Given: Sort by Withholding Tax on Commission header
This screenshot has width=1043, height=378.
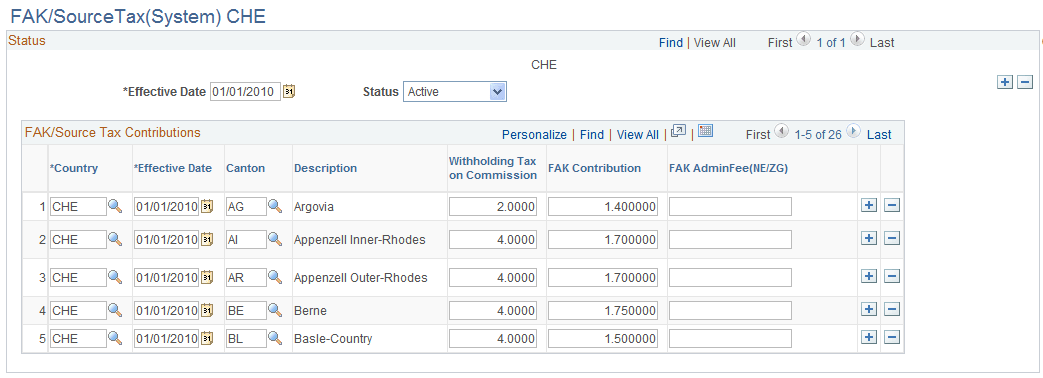Looking at the screenshot, I should (x=493, y=168).
